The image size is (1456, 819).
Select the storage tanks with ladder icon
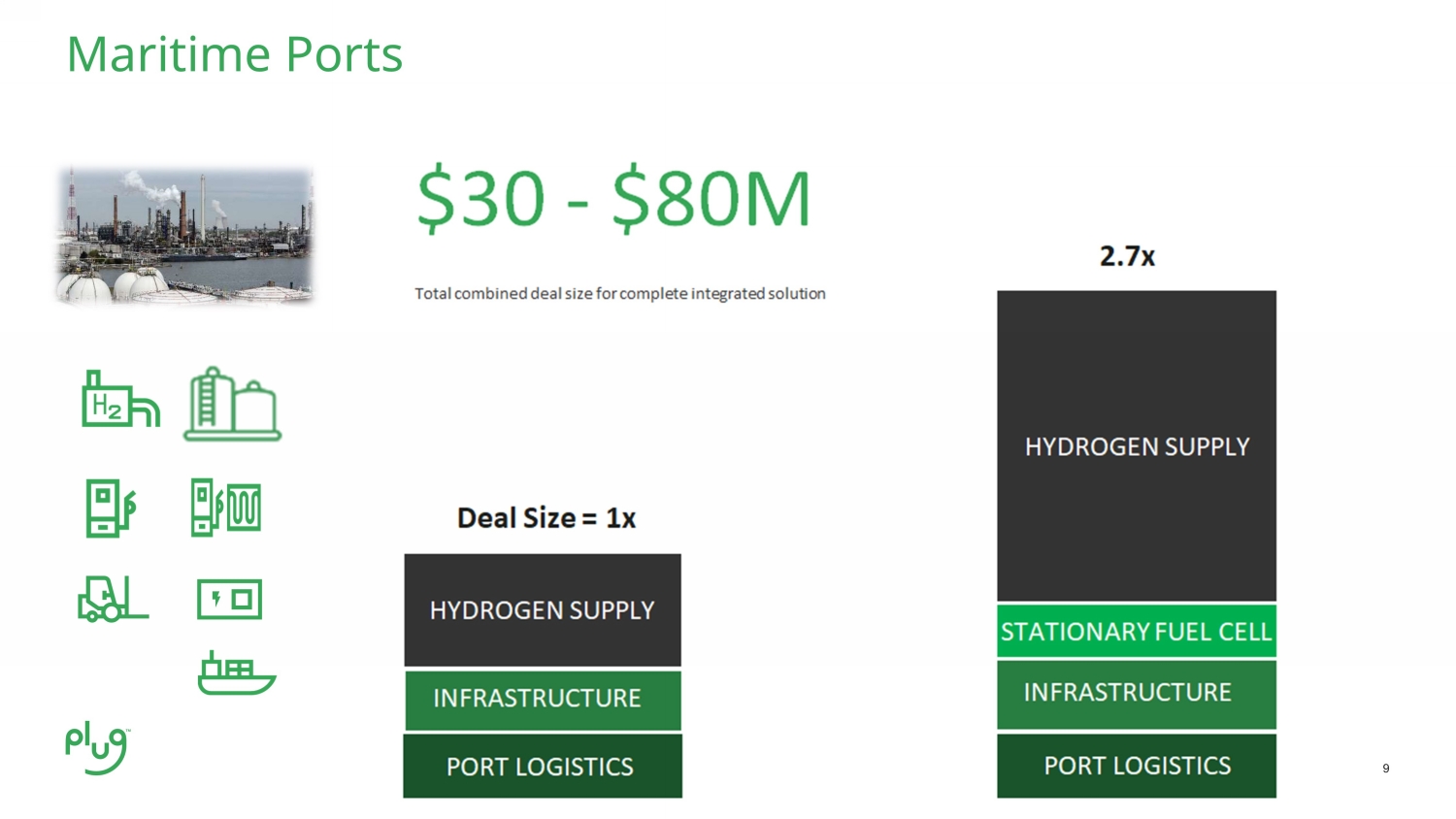click(x=233, y=404)
